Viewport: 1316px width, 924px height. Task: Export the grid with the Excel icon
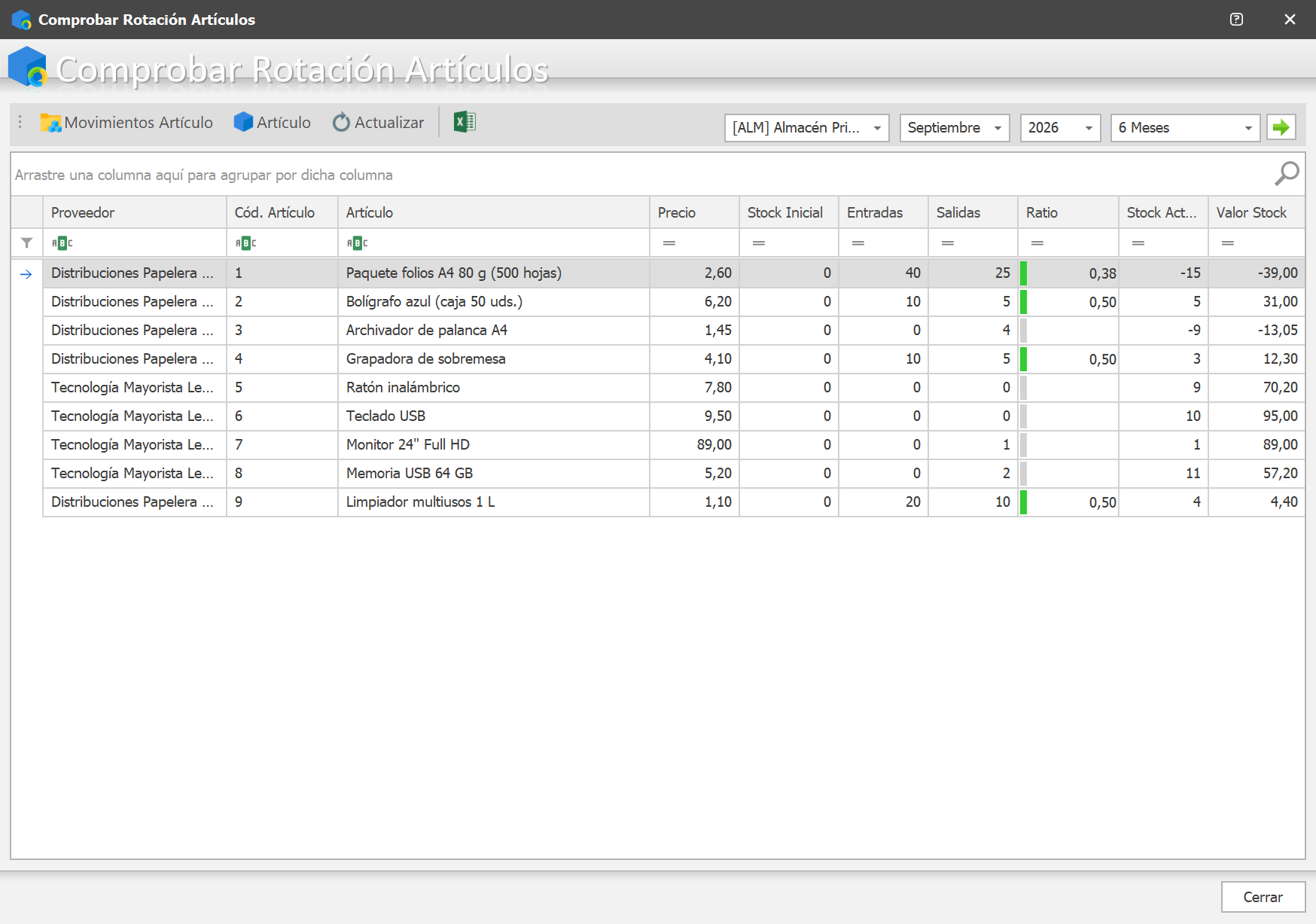click(465, 122)
